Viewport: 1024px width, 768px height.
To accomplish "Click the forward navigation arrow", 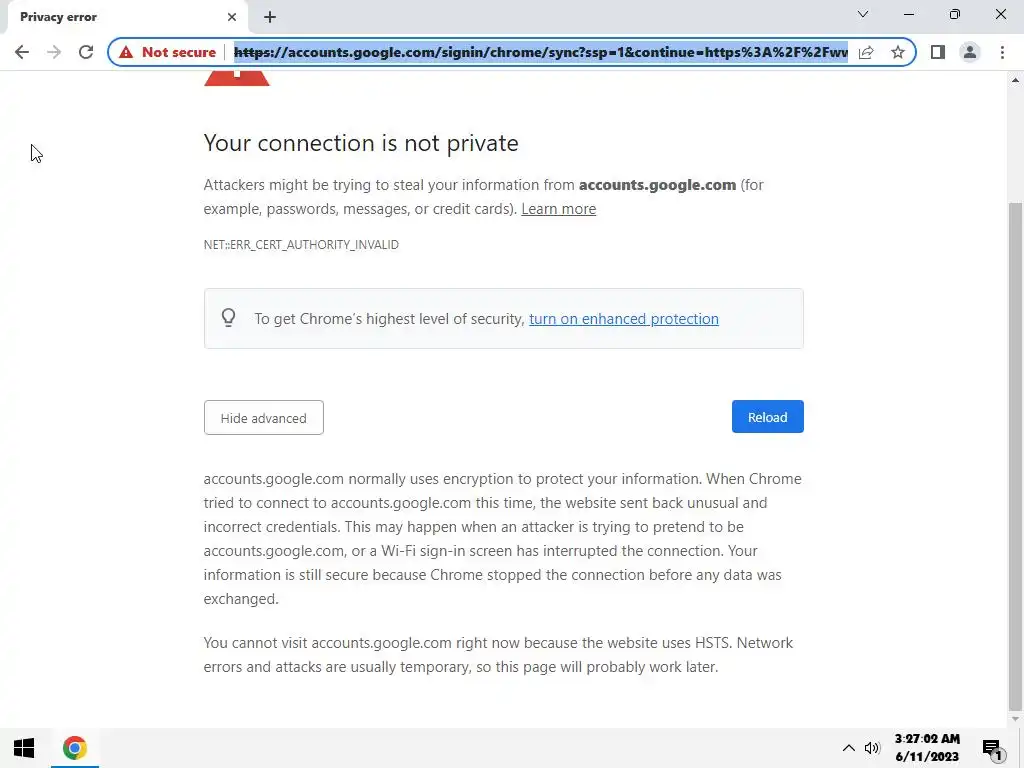I will pyautogui.click(x=54, y=52).
